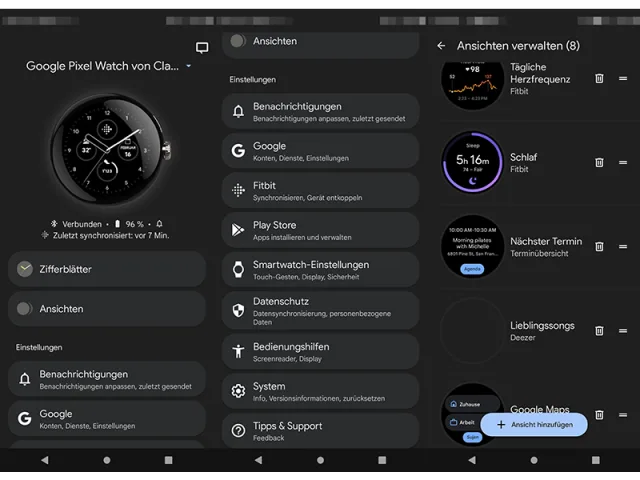Viewport: 640px width, 480px height.
Task: Open Smartwatch-Einstellungen entry text
Action: [311, 270]
